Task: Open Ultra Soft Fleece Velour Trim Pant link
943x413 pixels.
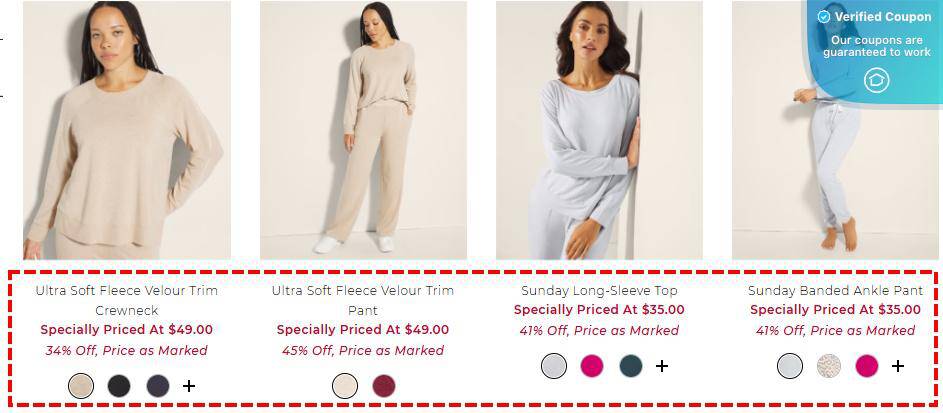Action: point(363,300)
